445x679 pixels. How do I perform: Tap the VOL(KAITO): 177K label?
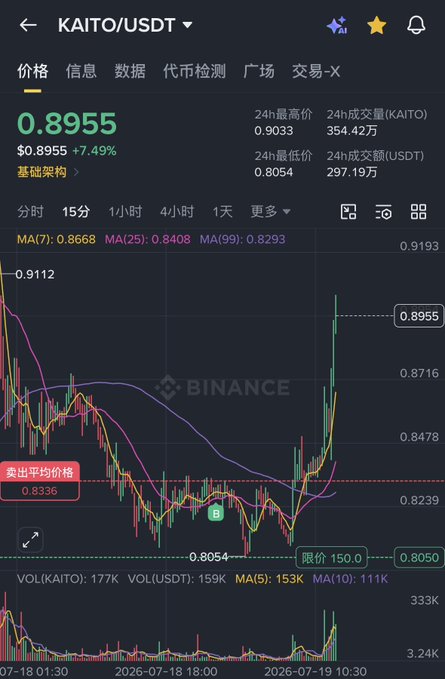[68, 579]
